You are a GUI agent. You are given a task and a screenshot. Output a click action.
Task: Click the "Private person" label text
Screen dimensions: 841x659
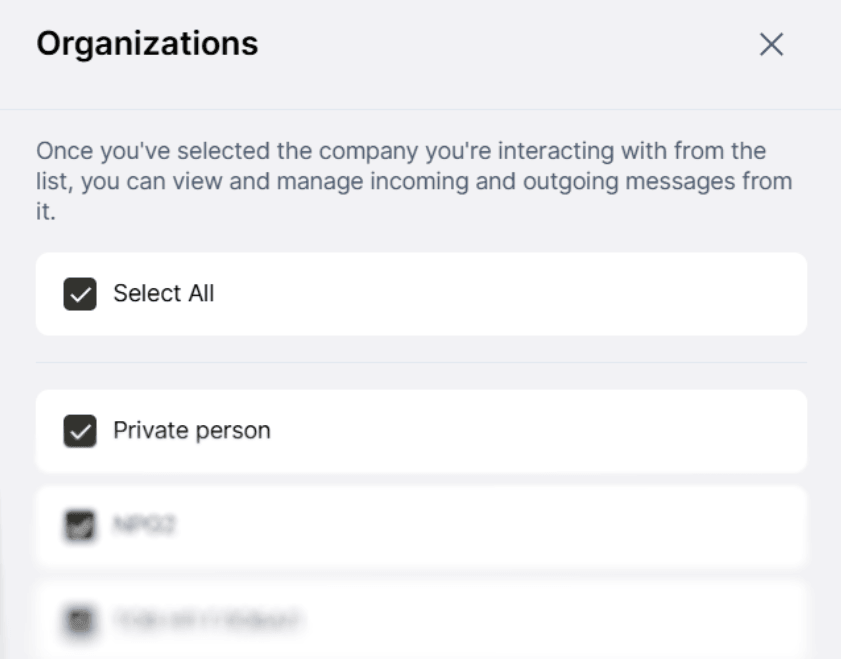click(191, 431)
